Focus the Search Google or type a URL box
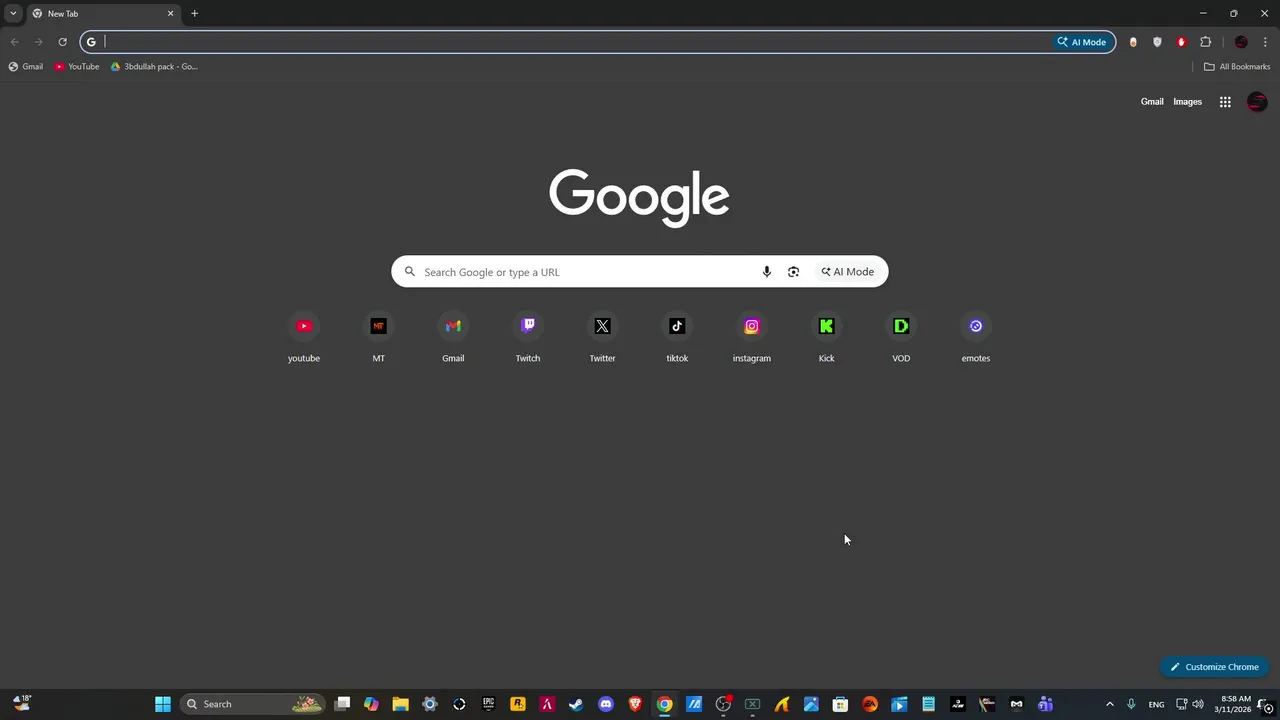1280x720 pixels. [640, 272]
